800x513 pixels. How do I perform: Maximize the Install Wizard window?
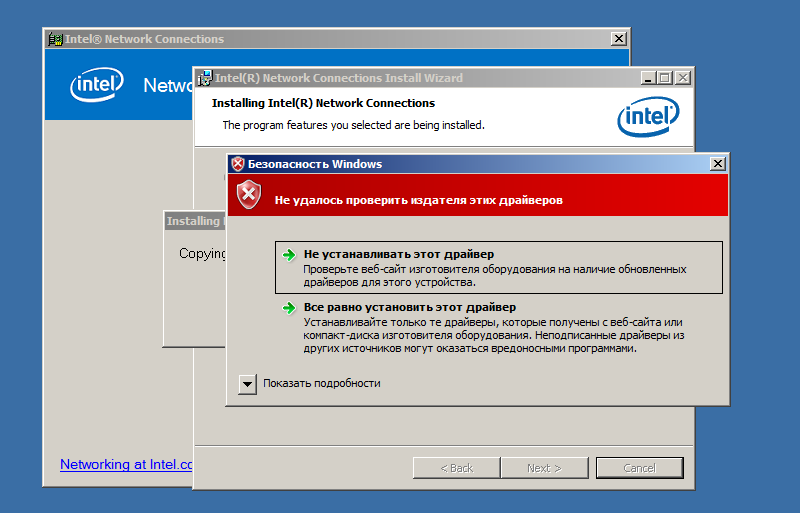pyautogui.click(x=665, y=78)
